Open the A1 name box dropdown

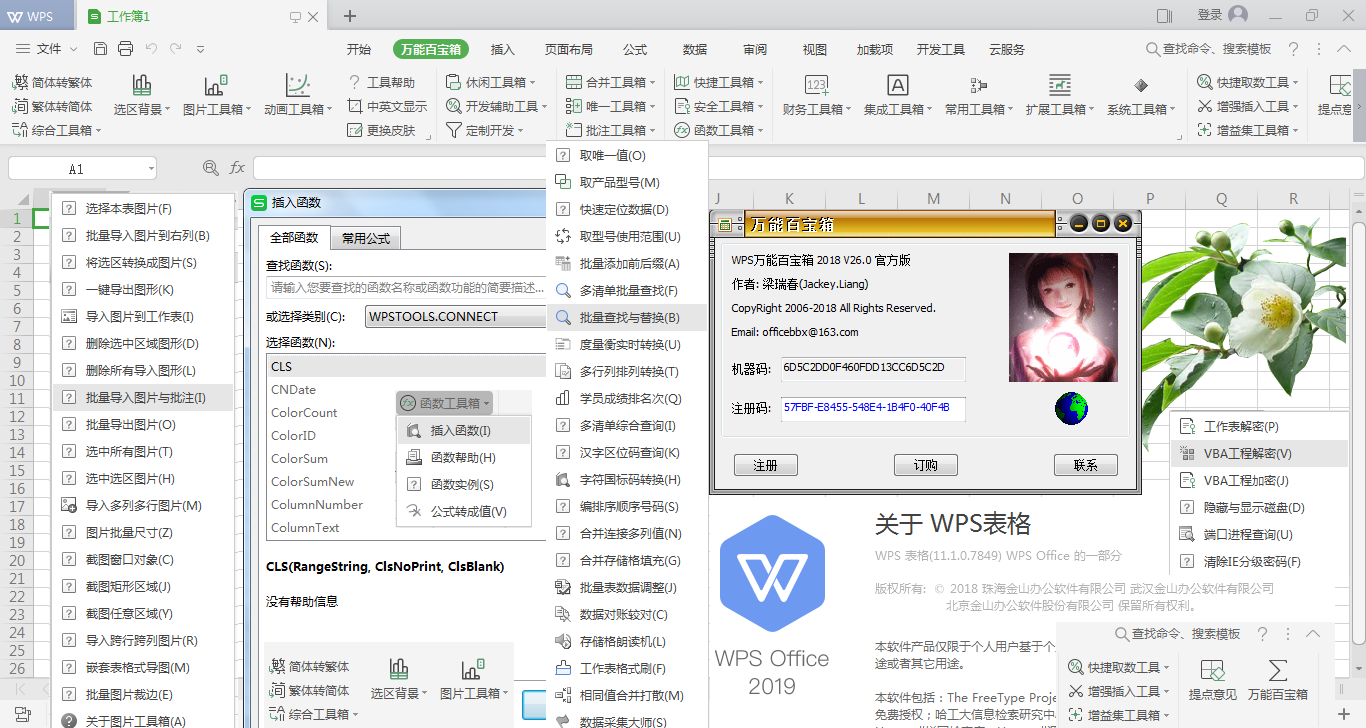click(x=150, y=169)
